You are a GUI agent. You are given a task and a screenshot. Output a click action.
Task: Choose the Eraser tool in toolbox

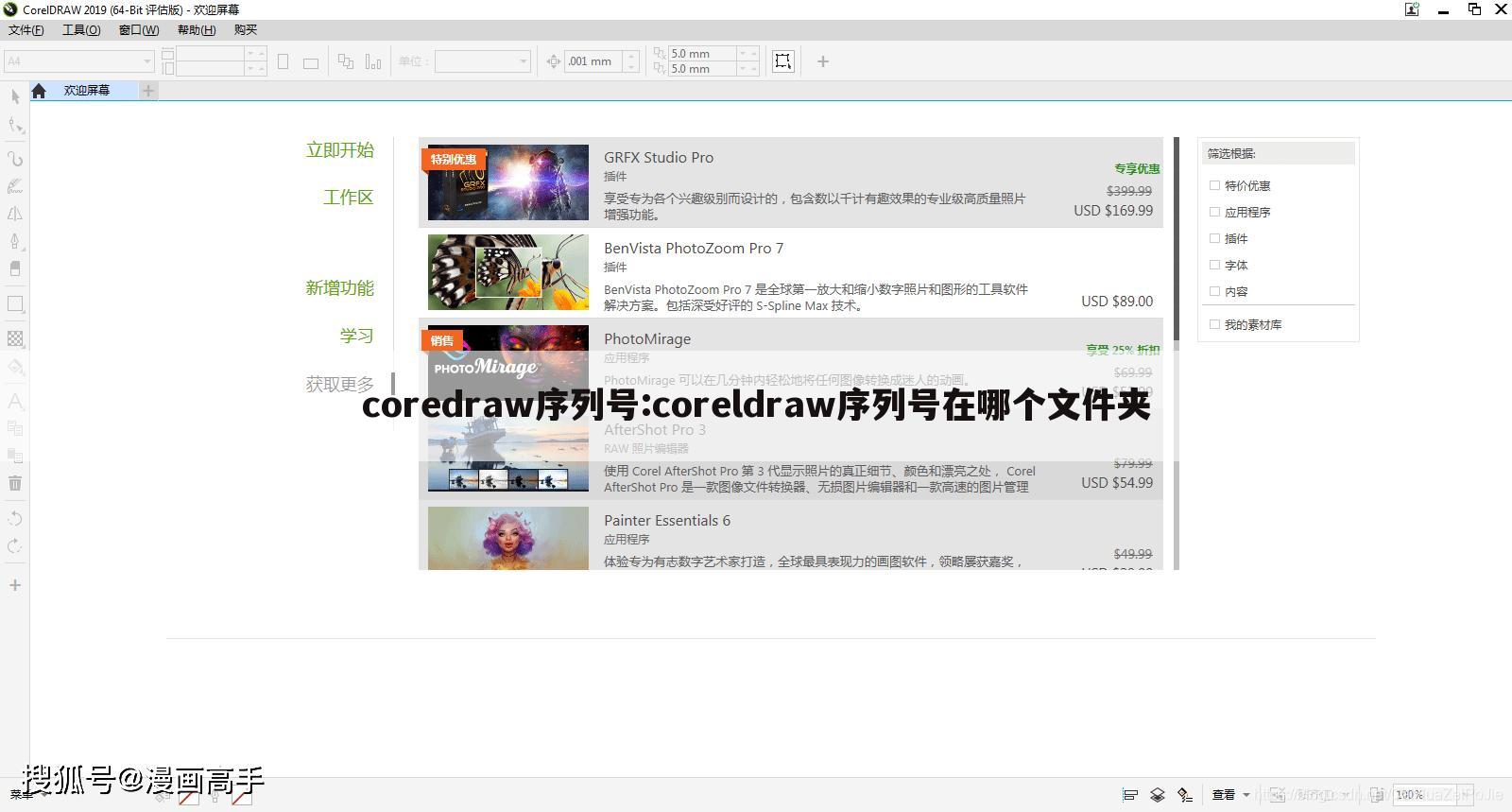click(x=15, y=268)
